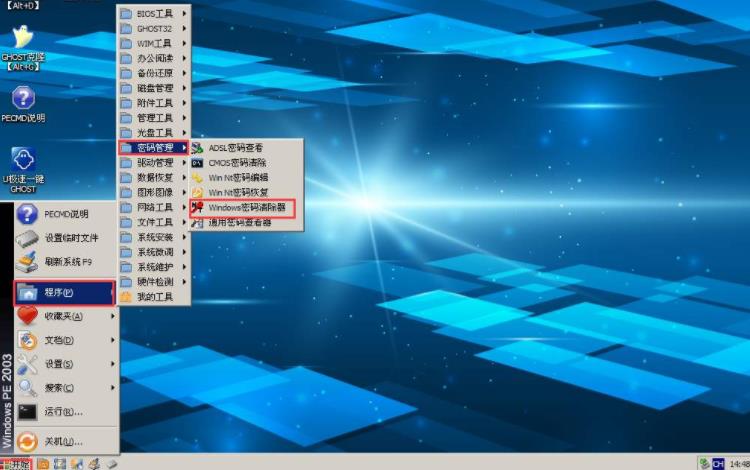Expand the 办公阅读 folder
Viewport: 750px width, 470px height.
coord(154,58)
